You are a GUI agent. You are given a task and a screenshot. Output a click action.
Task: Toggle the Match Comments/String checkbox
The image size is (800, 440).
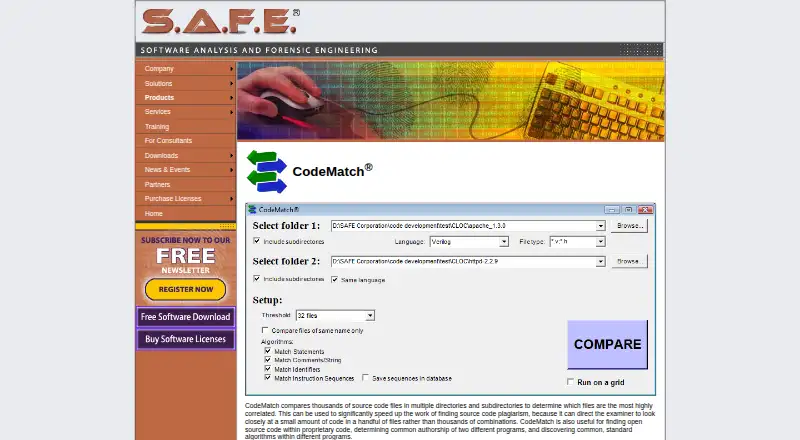tap(268, 360)
